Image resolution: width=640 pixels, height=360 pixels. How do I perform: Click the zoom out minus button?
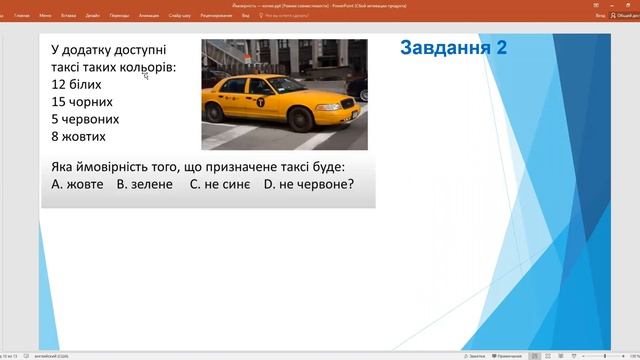click(583, 356)
